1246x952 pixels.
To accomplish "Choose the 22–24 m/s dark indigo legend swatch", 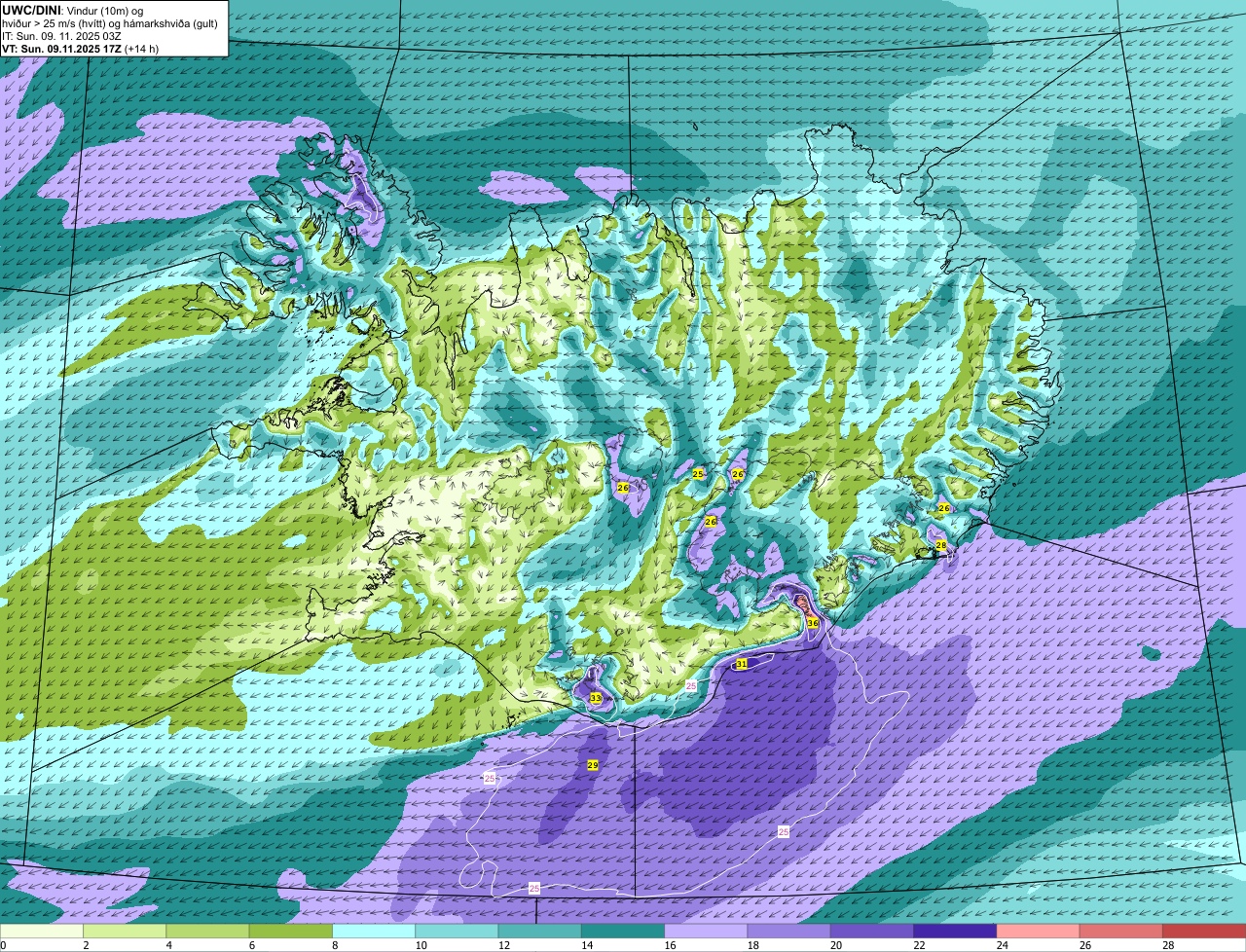I will pyautogui.click(x=955, y=932).
